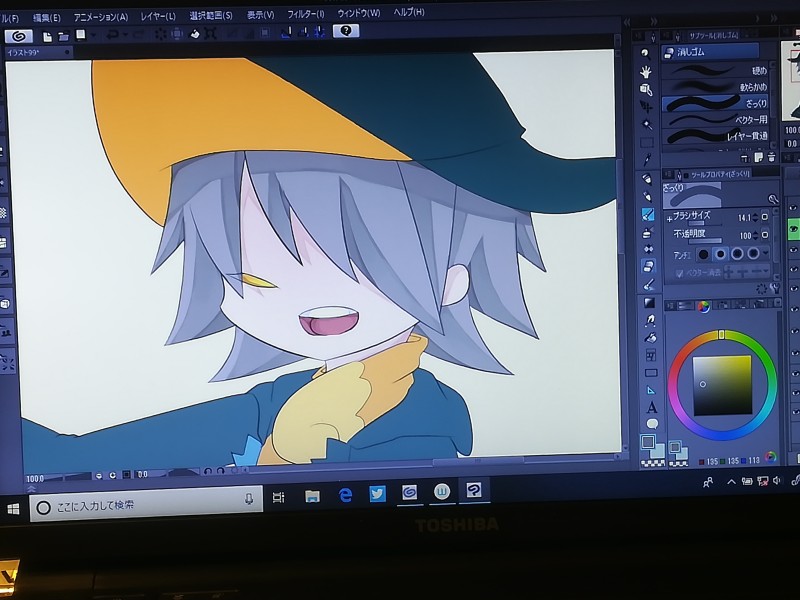Select the Auto select magic wand tool

(646, 124)
